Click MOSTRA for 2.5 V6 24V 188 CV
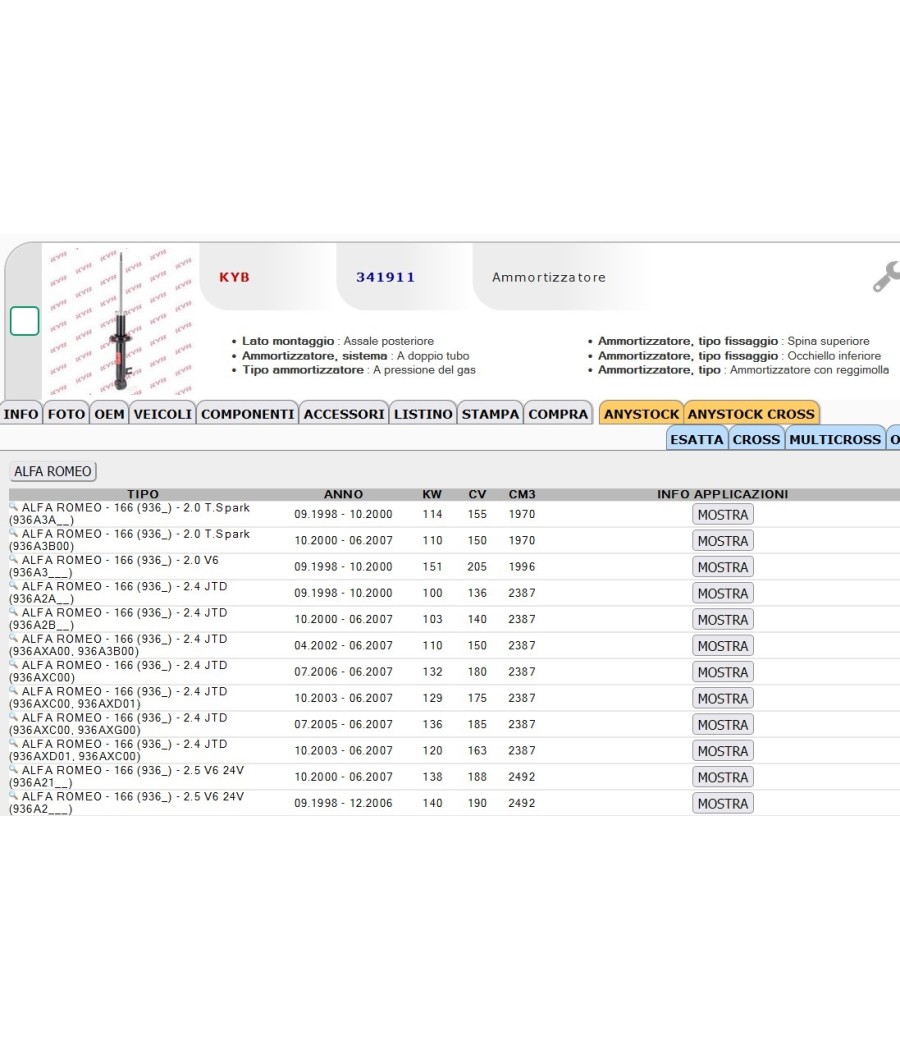Image resolution: width=900 pixels, height=1050 pixels. tap(723, 777)
